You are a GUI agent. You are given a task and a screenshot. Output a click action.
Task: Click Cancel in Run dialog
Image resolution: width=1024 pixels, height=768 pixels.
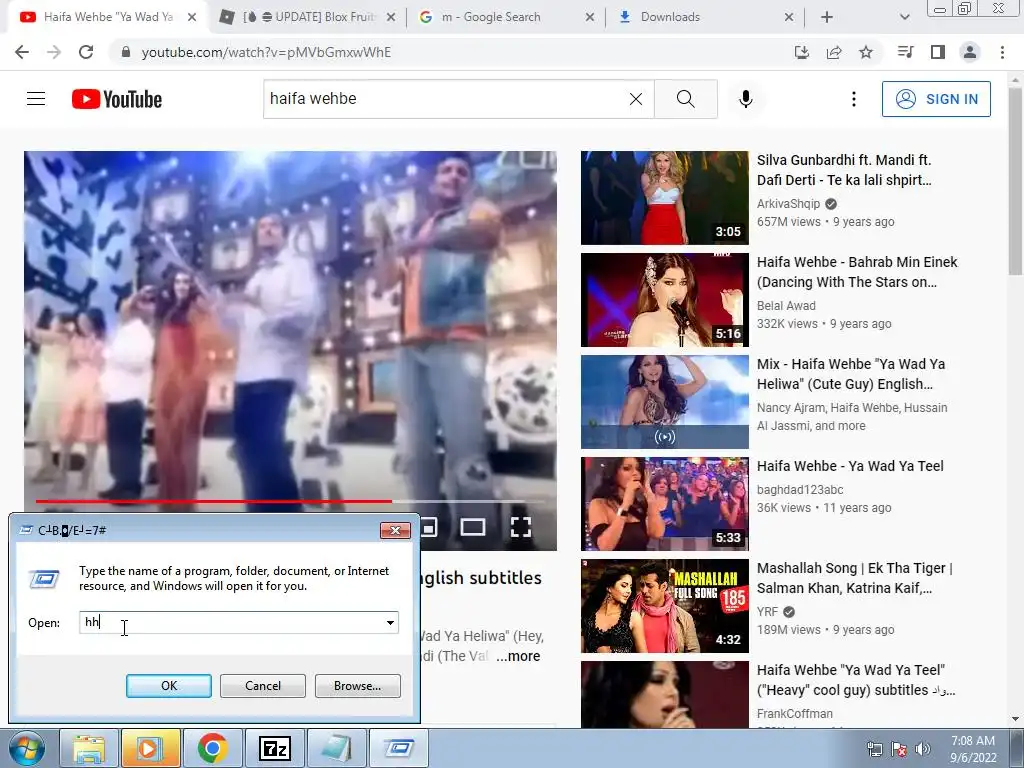[x=263, y=686]
